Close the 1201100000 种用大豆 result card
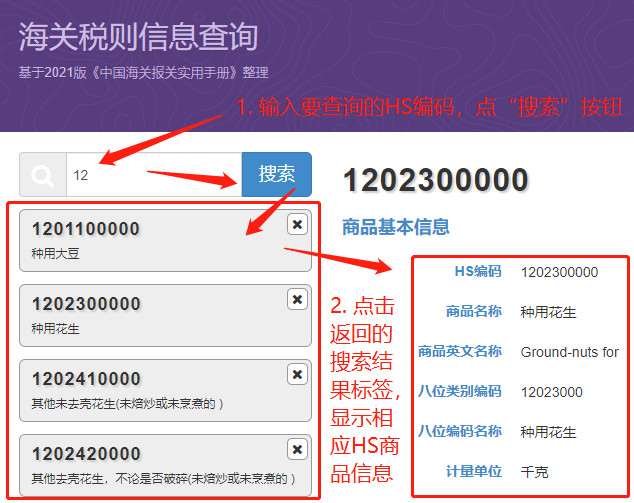The image size is (634, 503). pyautogui.click(x=297, y=224)
